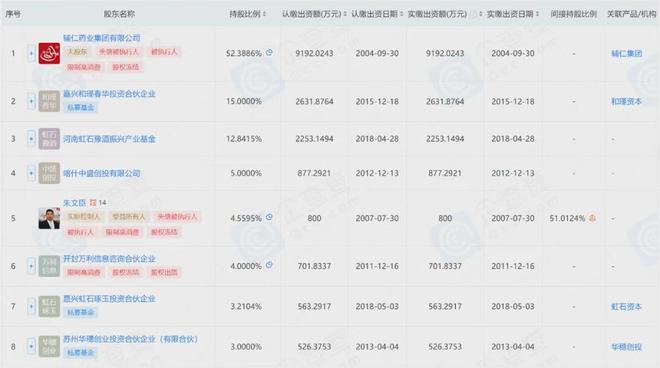Image resolution: width=660 pixels, height=368 pixels.
Task: Click the logo tile for 开封万利信息咨询
Action: click(x=49, y=266)
